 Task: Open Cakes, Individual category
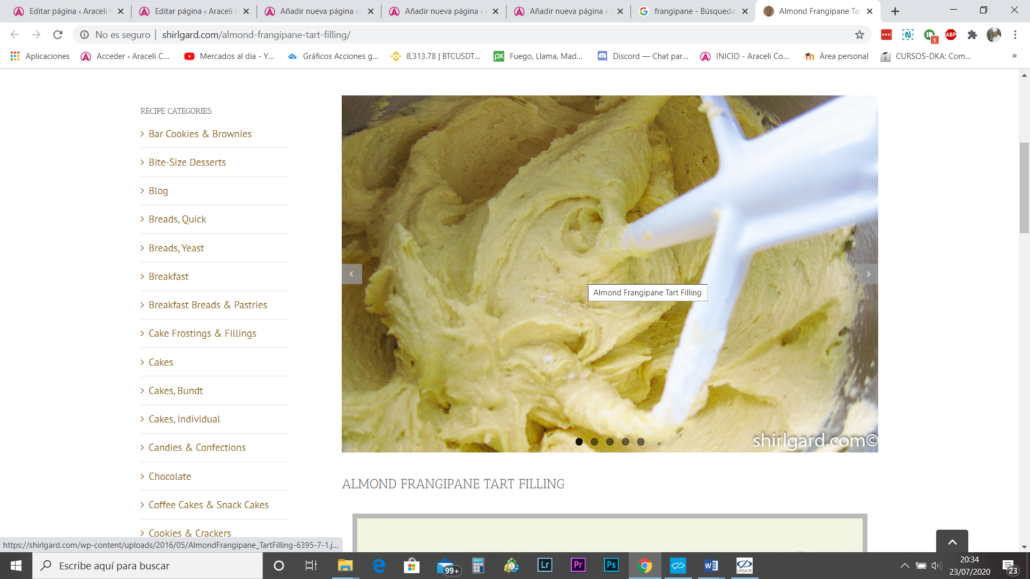pos(184,419)
